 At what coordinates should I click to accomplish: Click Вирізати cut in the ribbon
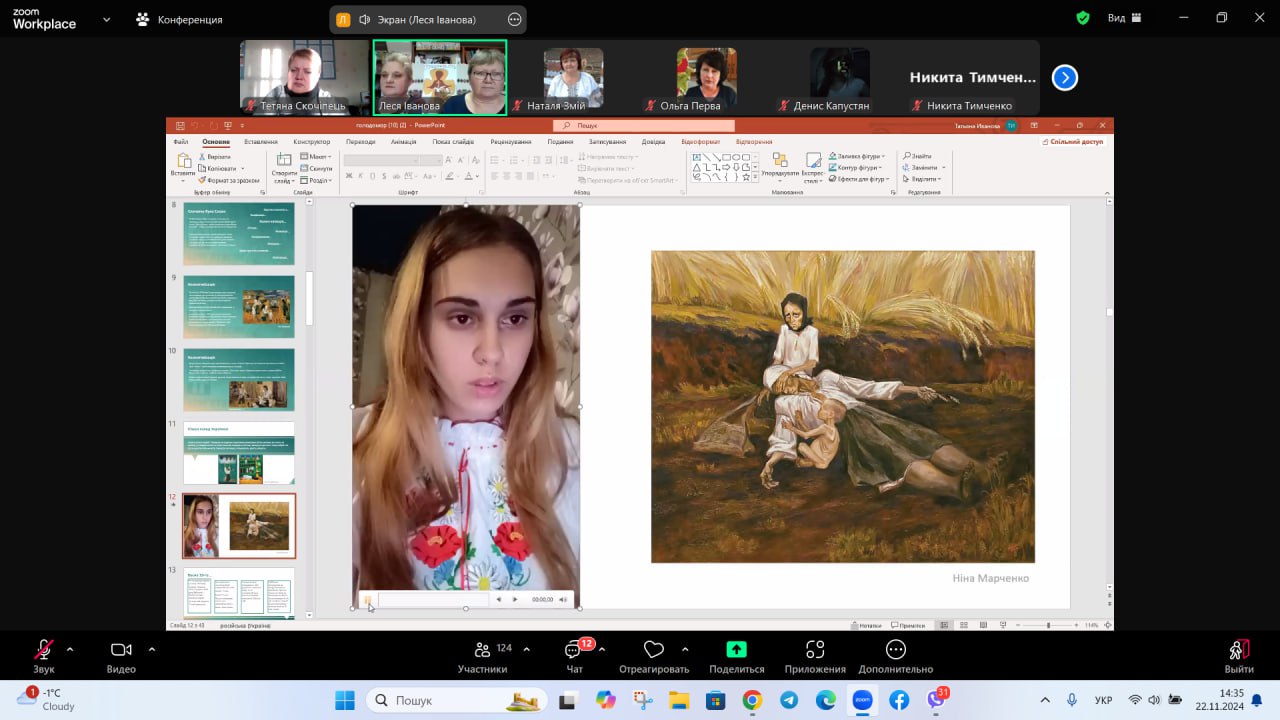(214, 157)
